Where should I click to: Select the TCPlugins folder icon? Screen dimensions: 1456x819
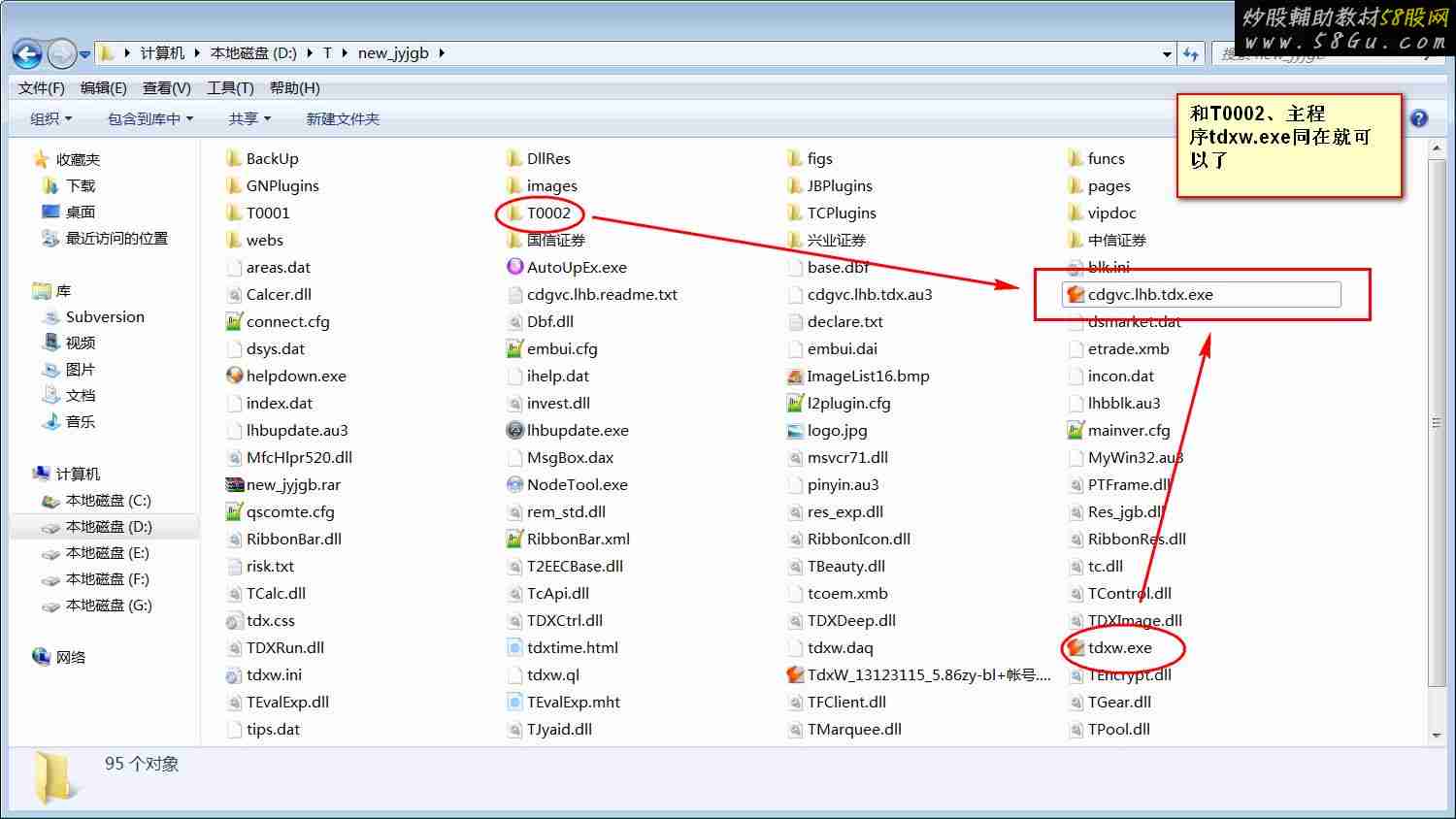tap(795, 213)
